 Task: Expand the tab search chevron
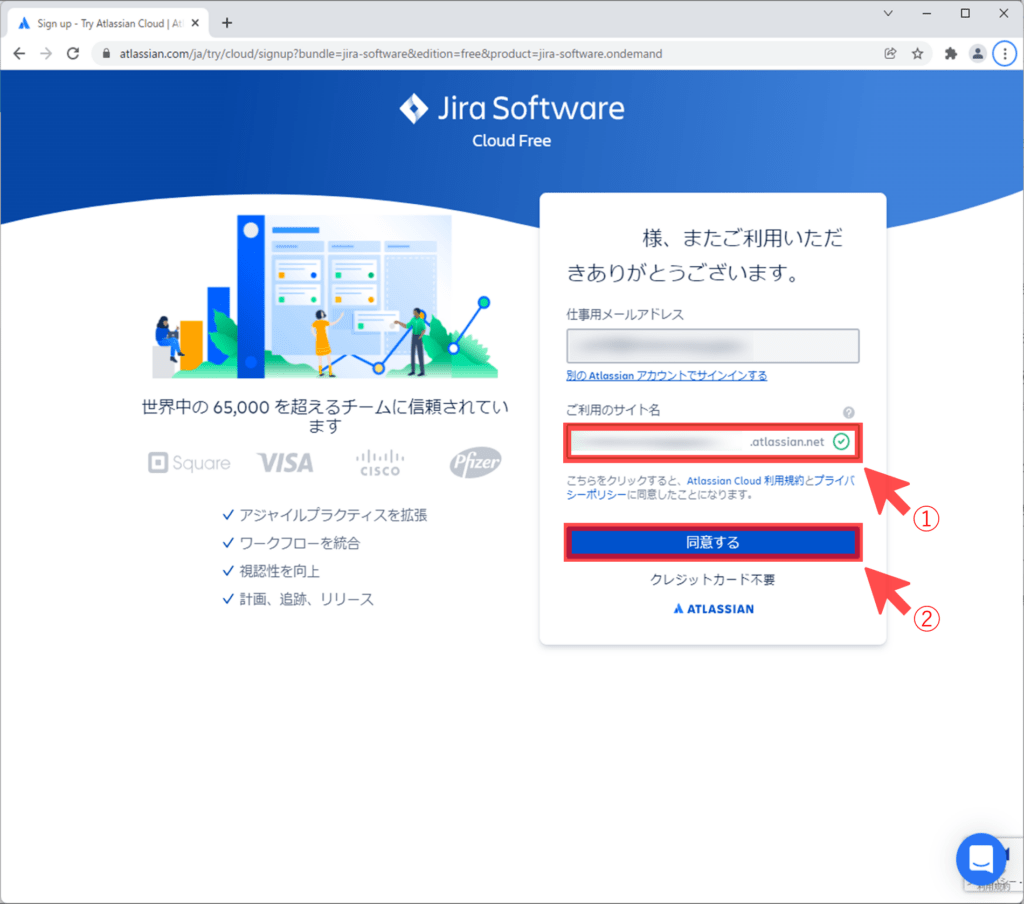pyautogui.click(x=888, y=13)
